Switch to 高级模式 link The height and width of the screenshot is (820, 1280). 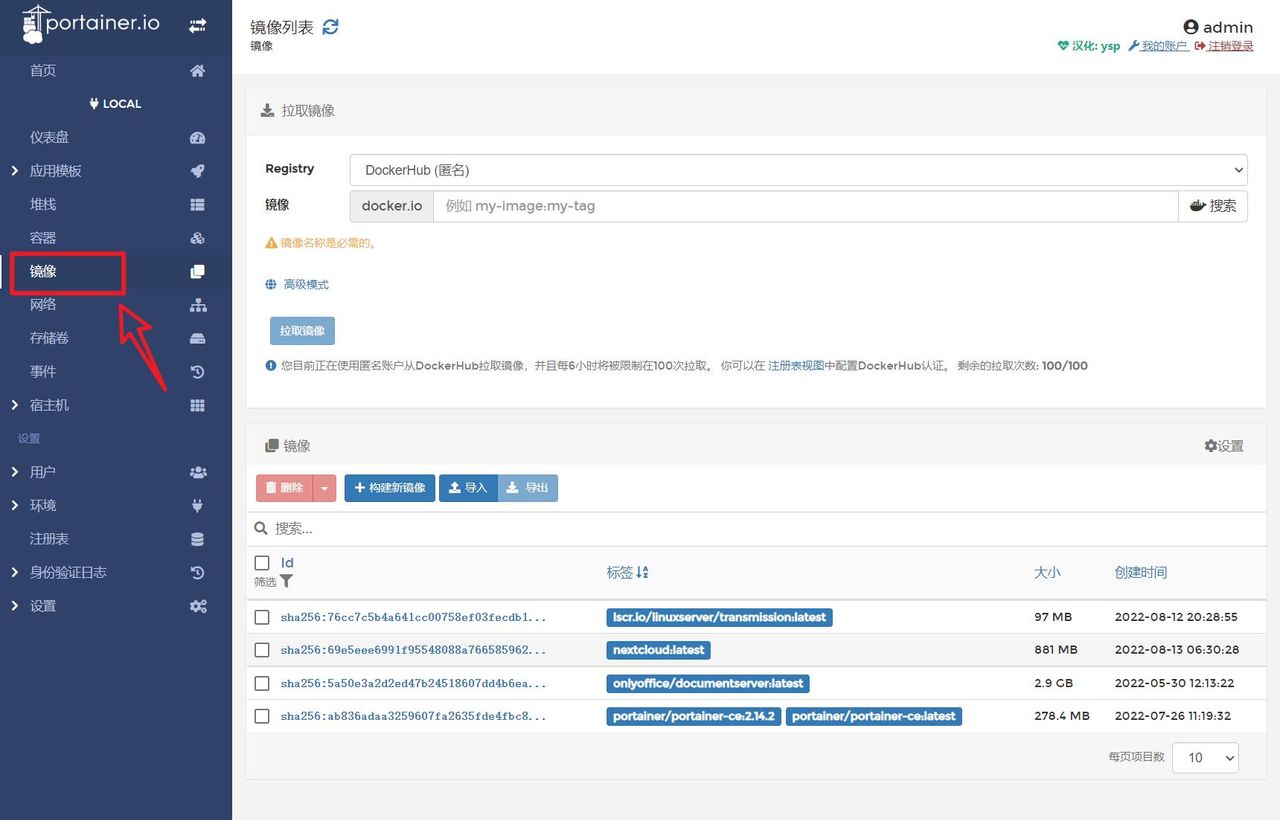point(306,285)
